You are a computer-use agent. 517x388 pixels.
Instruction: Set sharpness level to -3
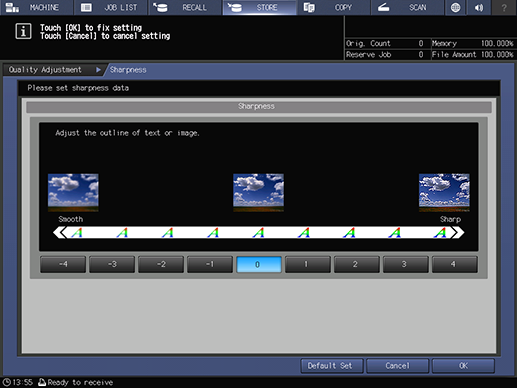click(x=112, y=264)
